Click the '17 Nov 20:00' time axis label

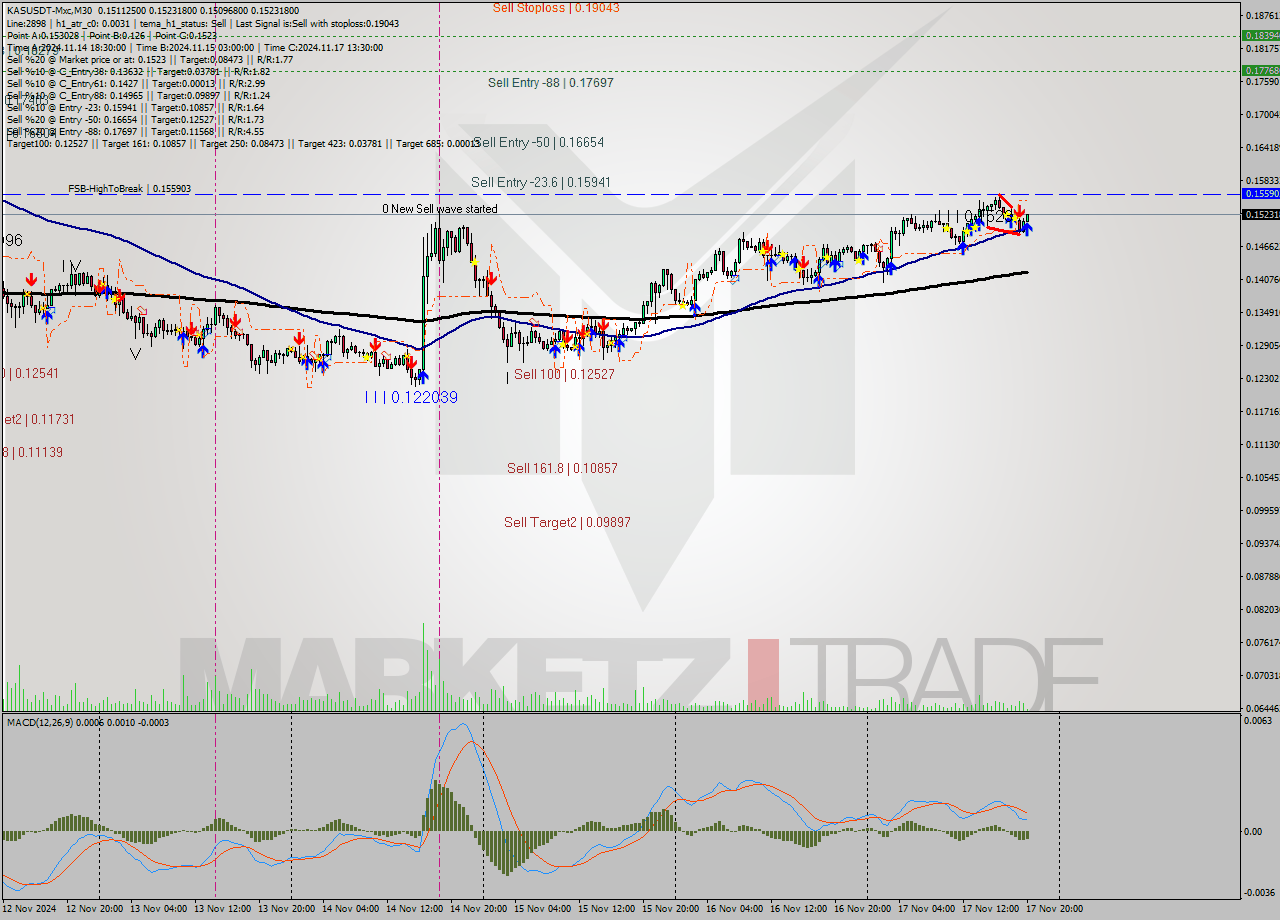[x=1057, y=909]
